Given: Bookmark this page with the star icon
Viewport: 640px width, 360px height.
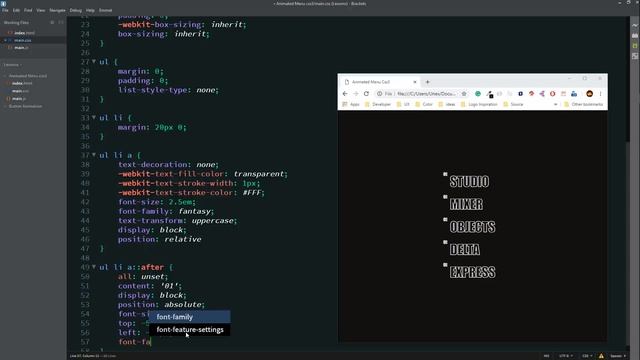Looking at the screenshot, I should coord(464,94).
